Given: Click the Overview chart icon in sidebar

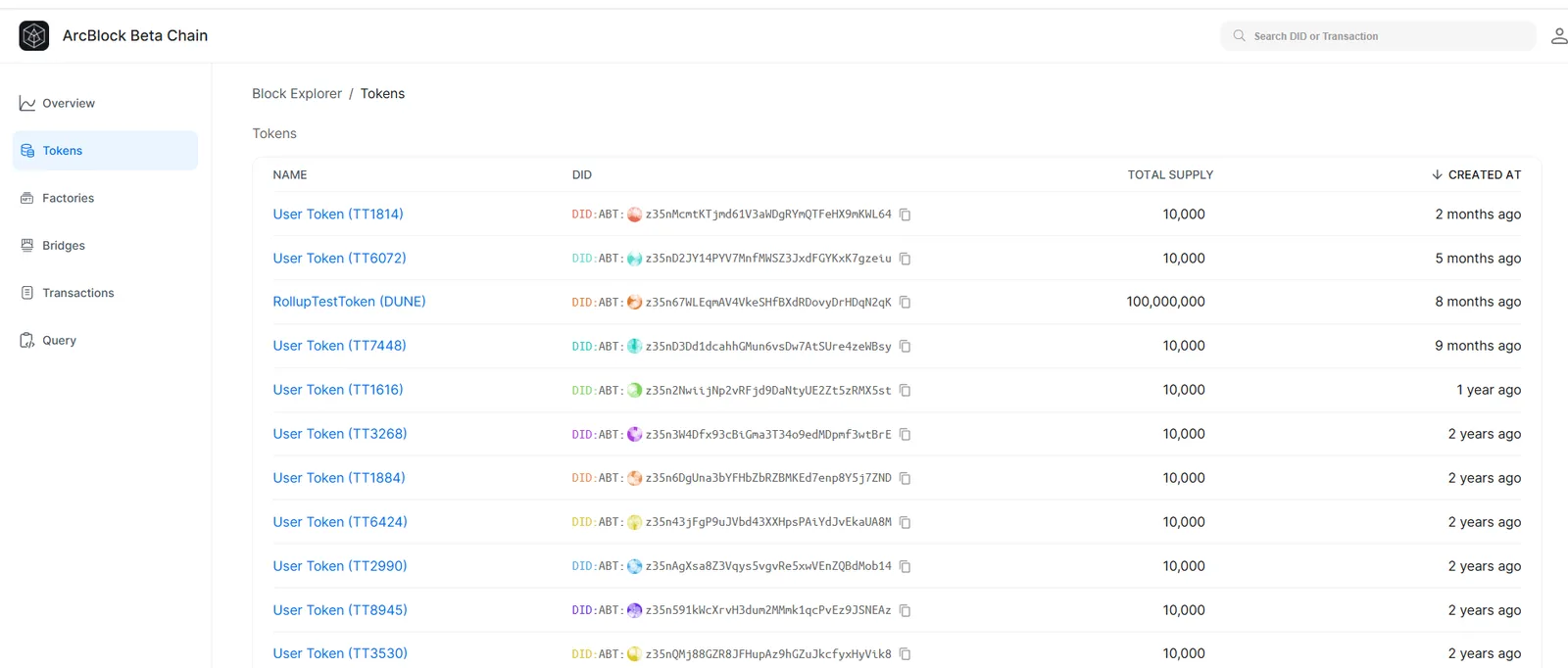Looking at the screenshot, I should point(27,104).
